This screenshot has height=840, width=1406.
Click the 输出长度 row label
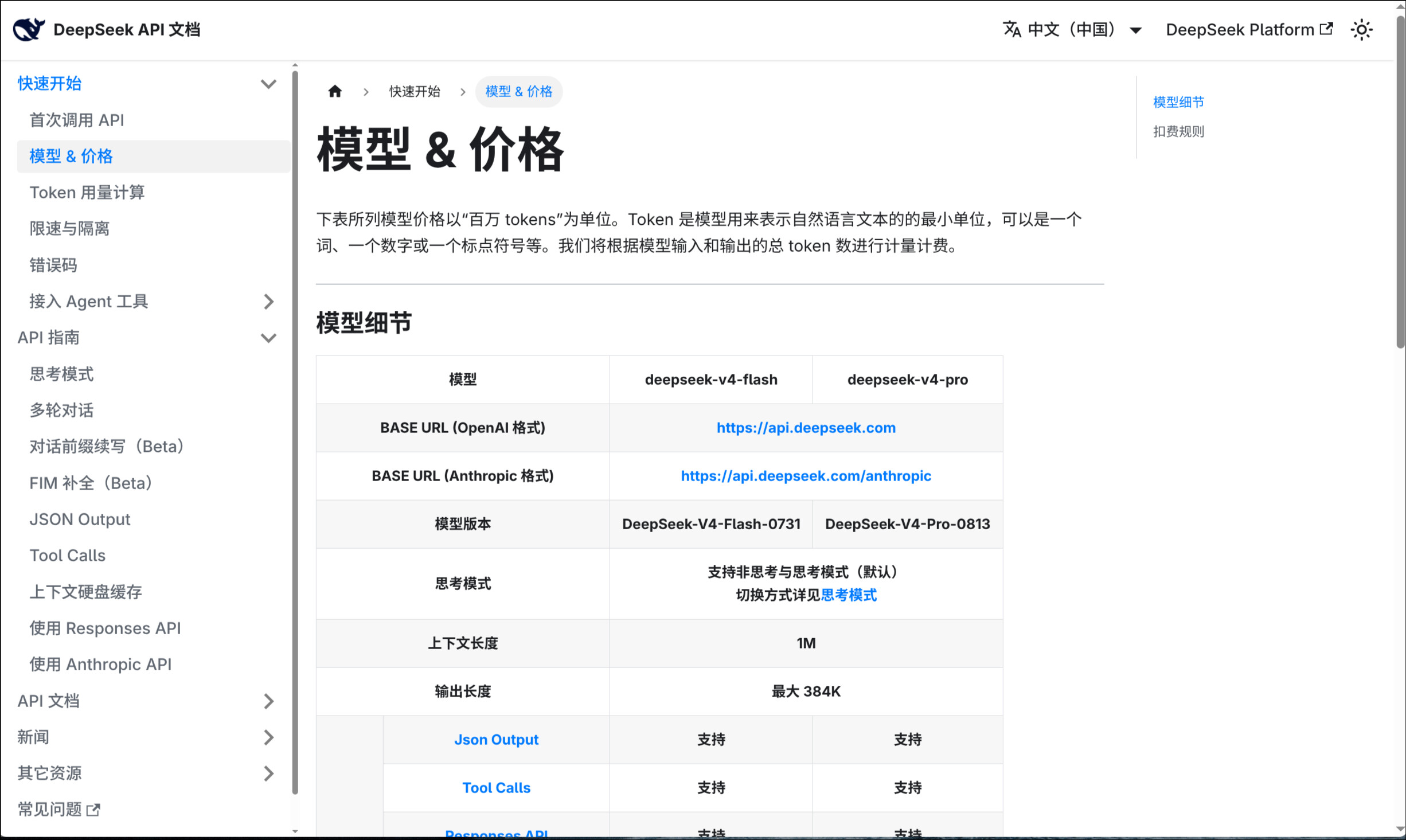click(x=463, y=691)
